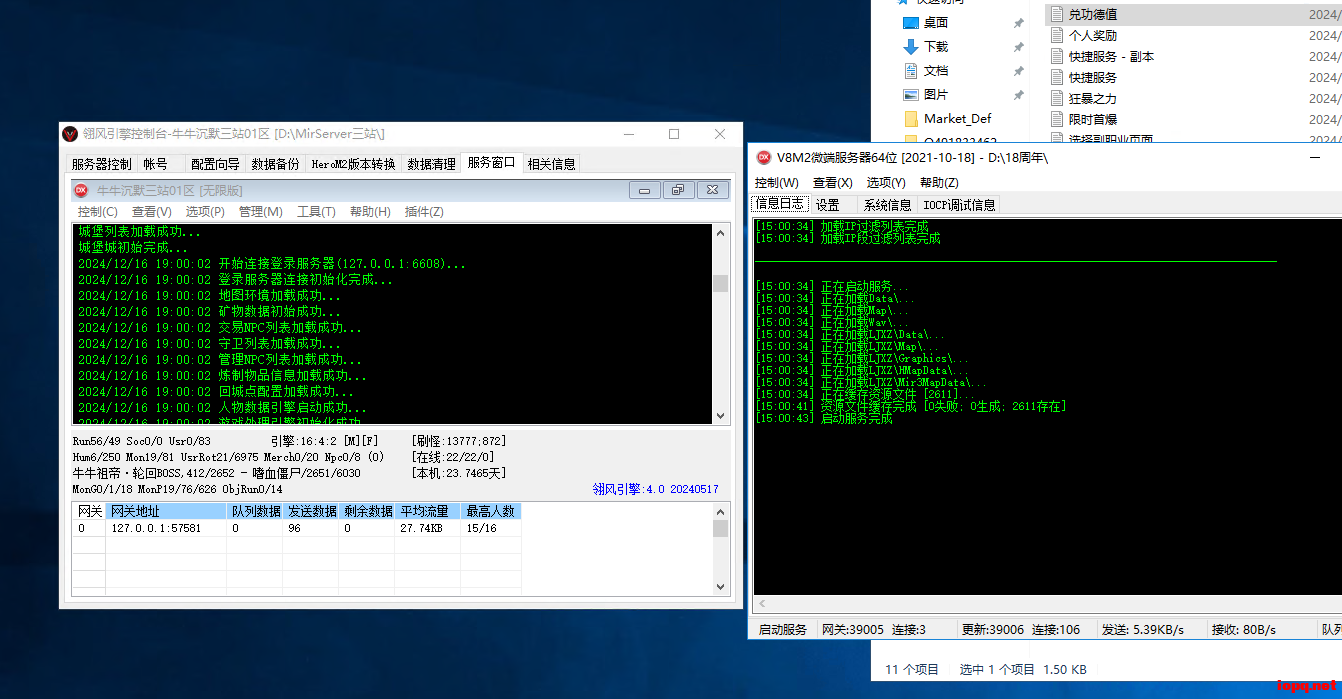Open the 控制(C) menu in the engine window
1342x699 pixels.
97,212
